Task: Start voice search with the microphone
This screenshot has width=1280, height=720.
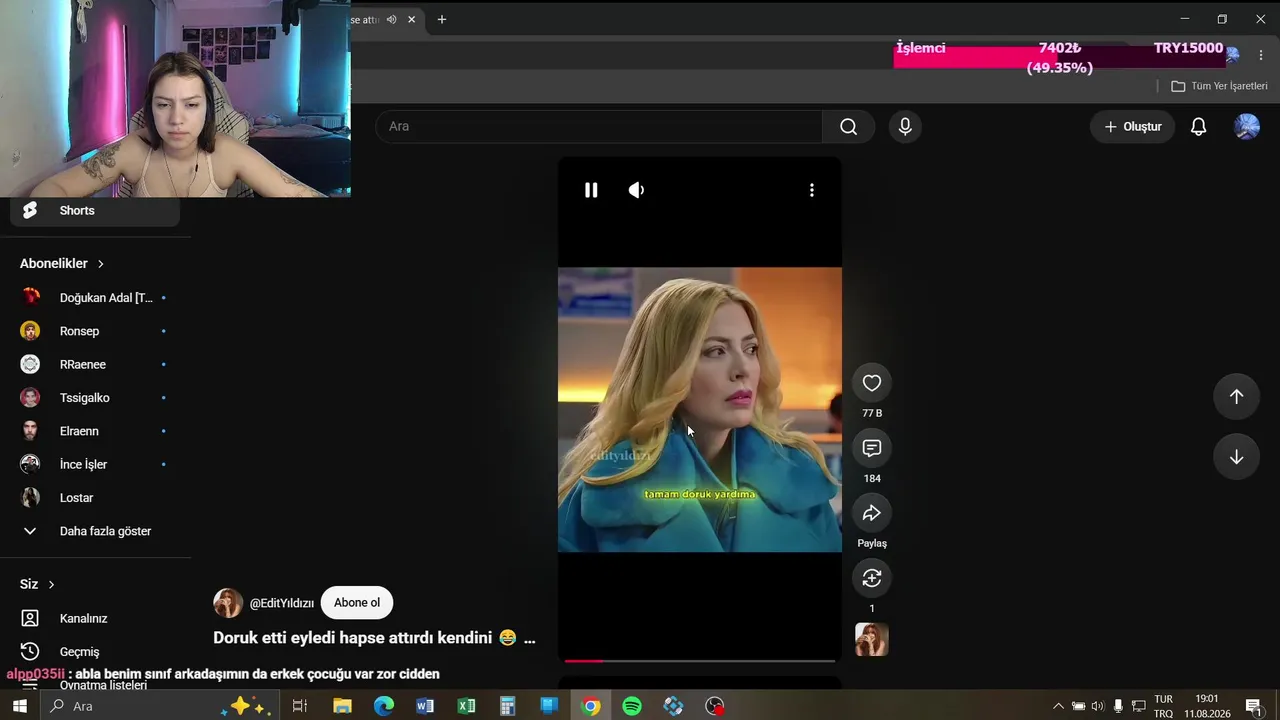Action: [905, 126]
